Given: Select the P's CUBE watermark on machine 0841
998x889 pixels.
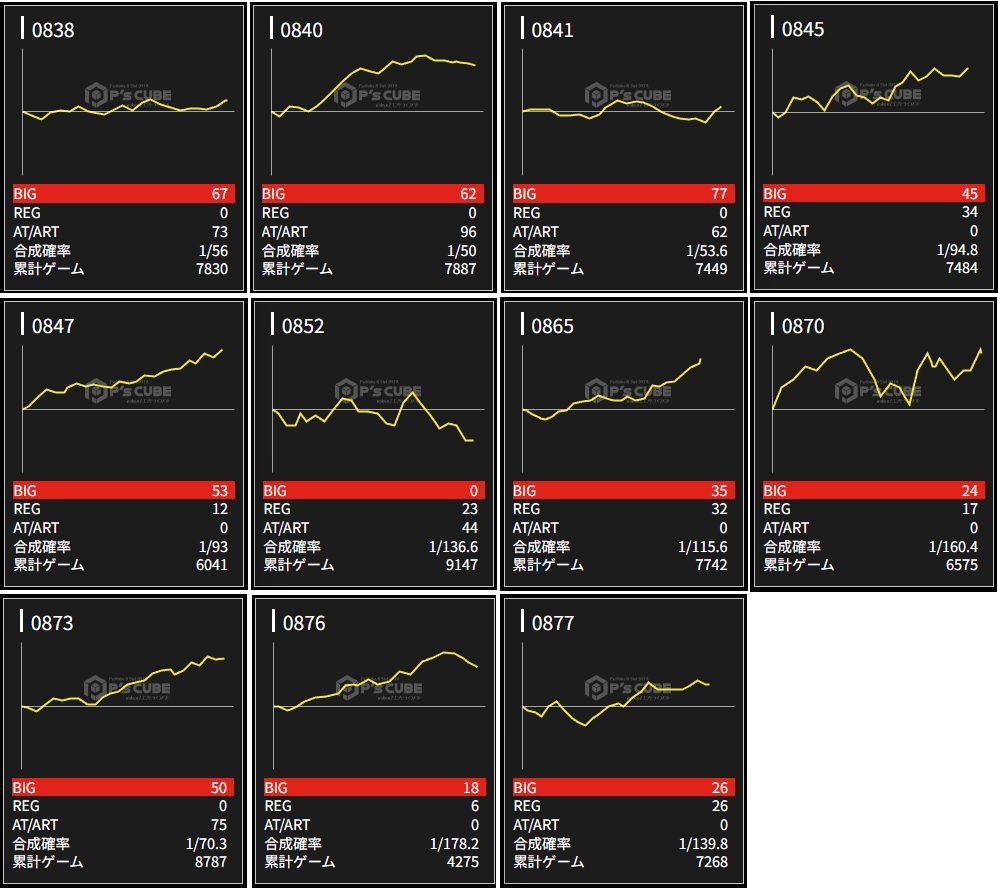Looking at the screenshot, I should click(628, 96).
